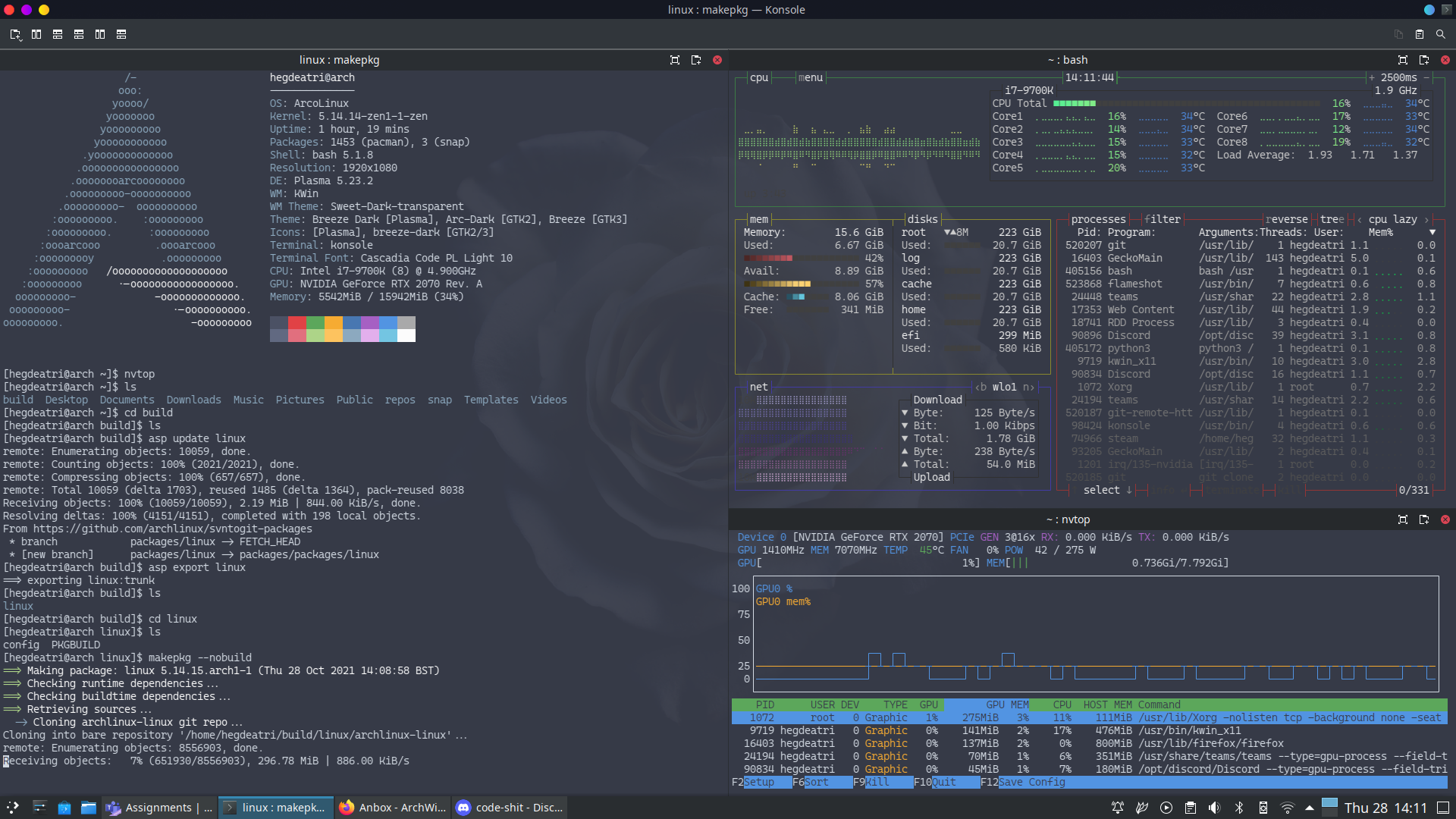
Task: Increase the btop update interval with plus
Action: [x=1371, y=77]
